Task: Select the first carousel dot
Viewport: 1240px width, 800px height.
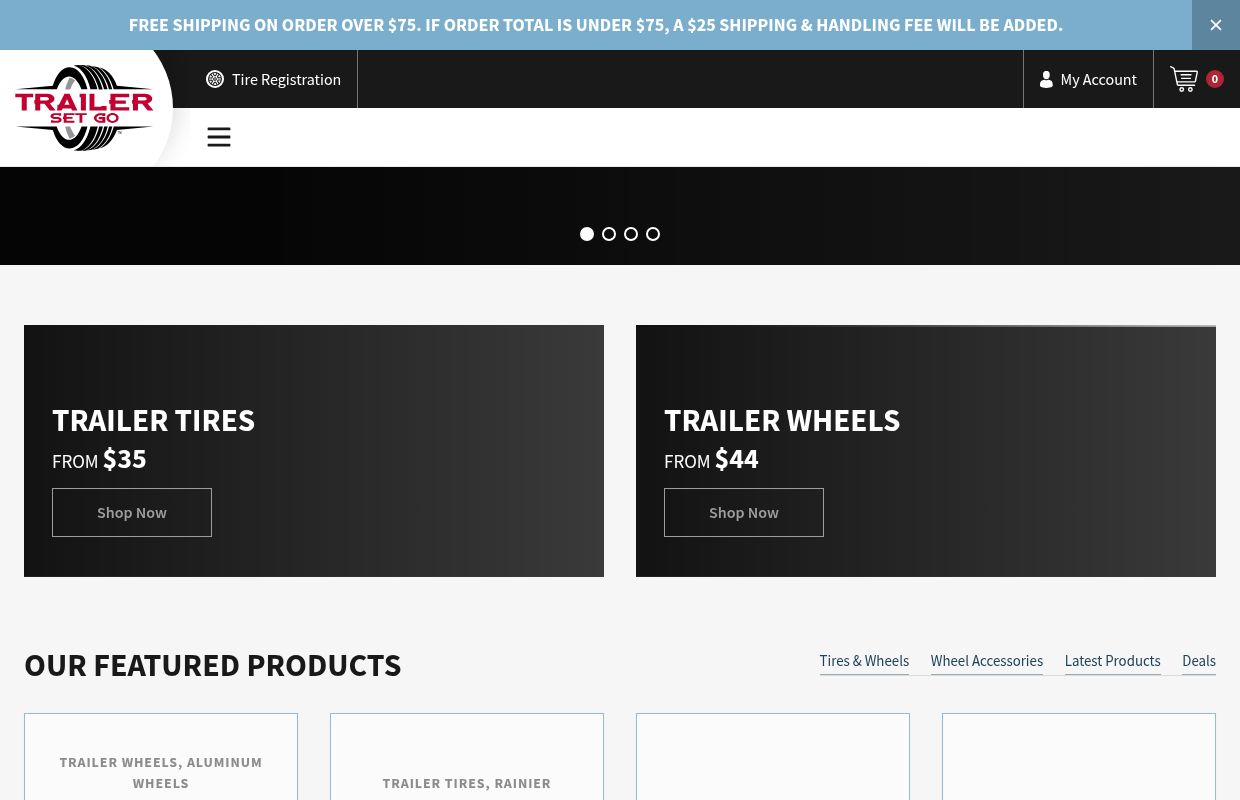Action: [587, 234]
